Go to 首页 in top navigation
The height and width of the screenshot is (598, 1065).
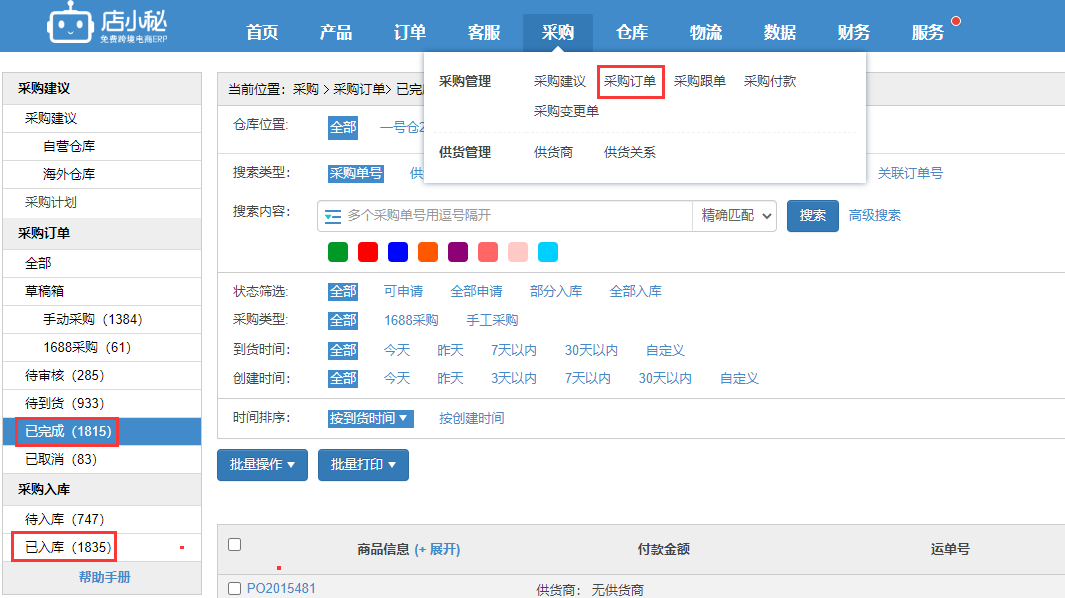tap(262, 32)
